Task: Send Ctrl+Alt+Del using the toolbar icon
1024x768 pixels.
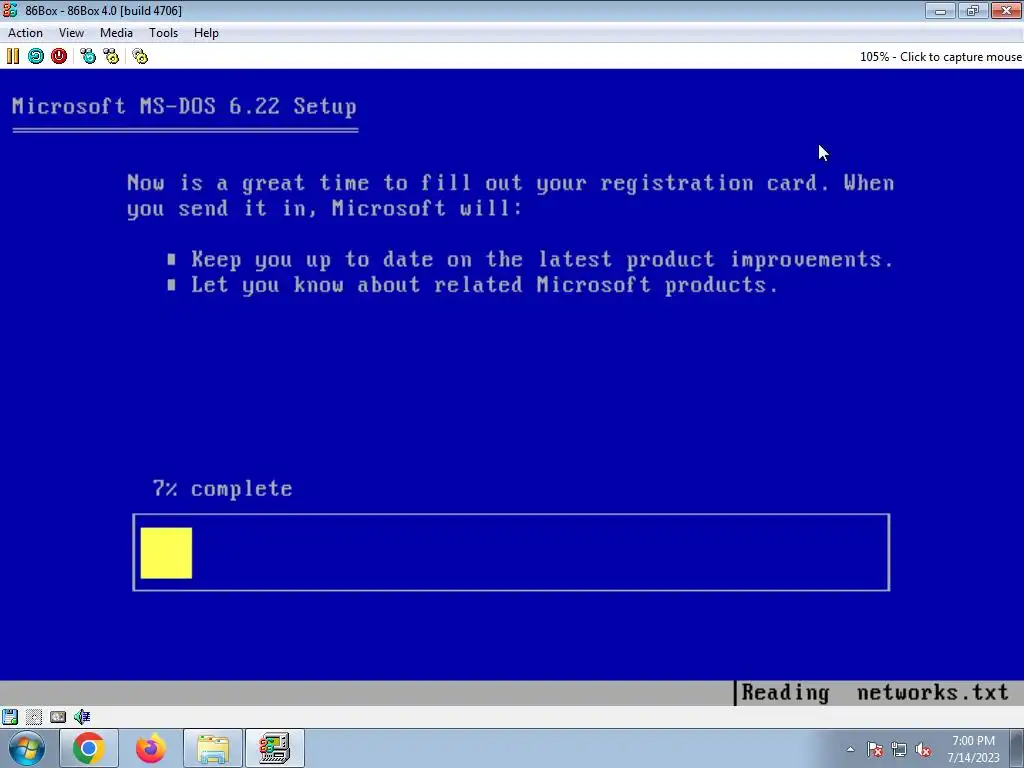Action: pyautogui.click(x=88, y=56)
